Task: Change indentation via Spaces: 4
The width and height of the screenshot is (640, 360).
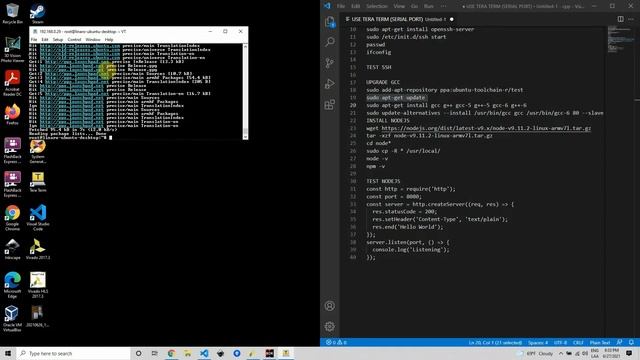Action: pos(538,342)
